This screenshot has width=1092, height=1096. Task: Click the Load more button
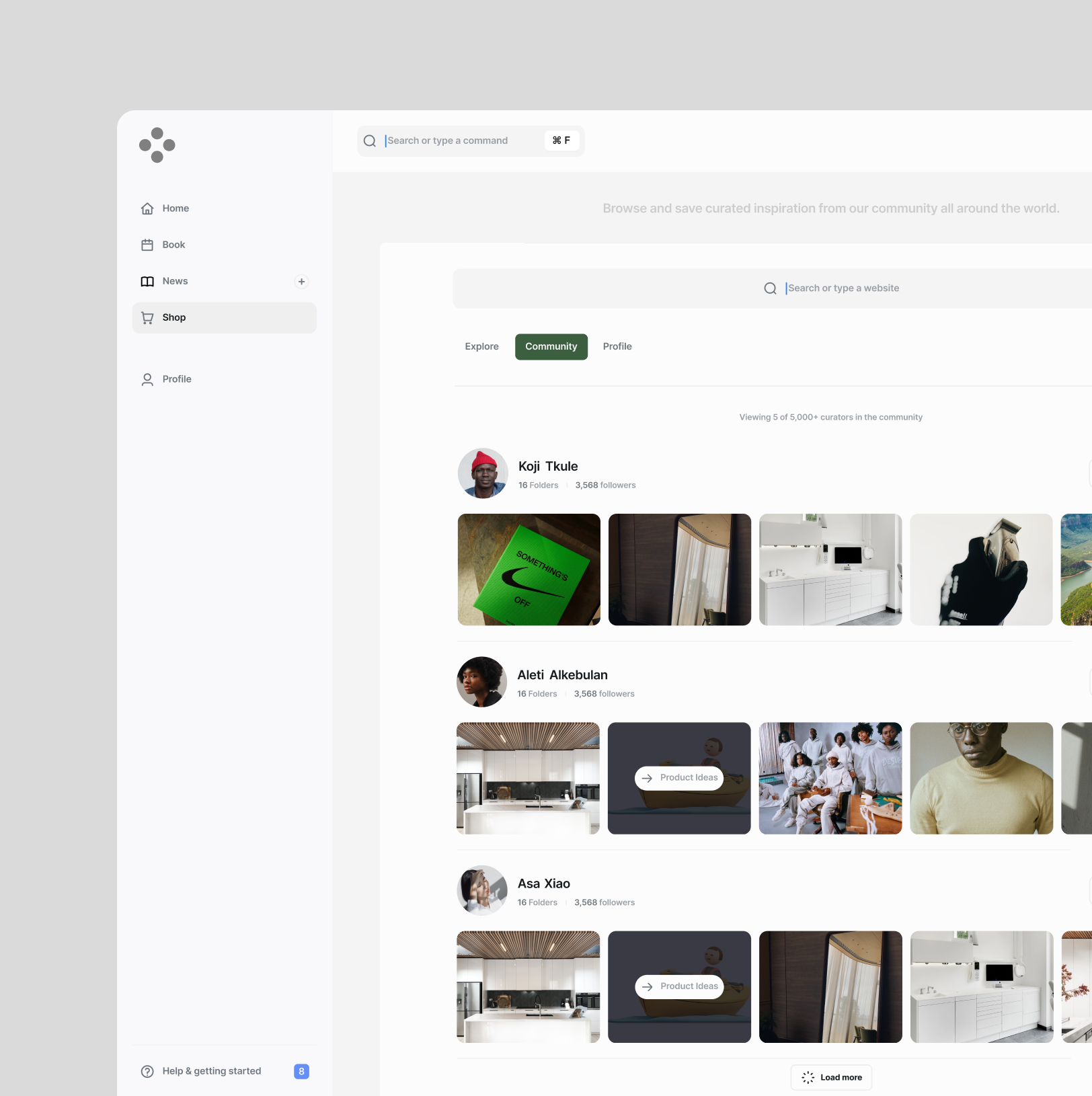[832, 1077]
